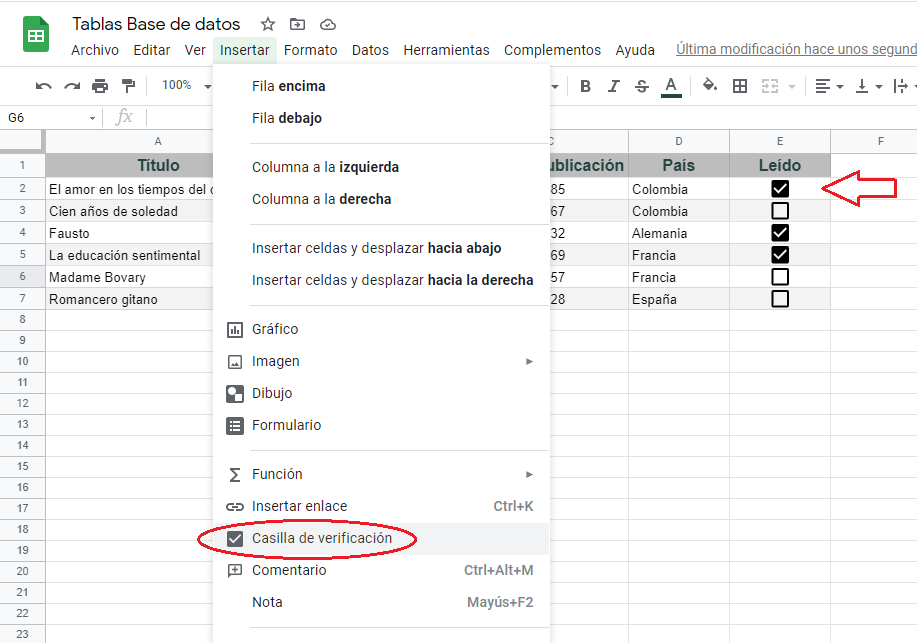Open the G6 name box dropdown

(92, 118)
